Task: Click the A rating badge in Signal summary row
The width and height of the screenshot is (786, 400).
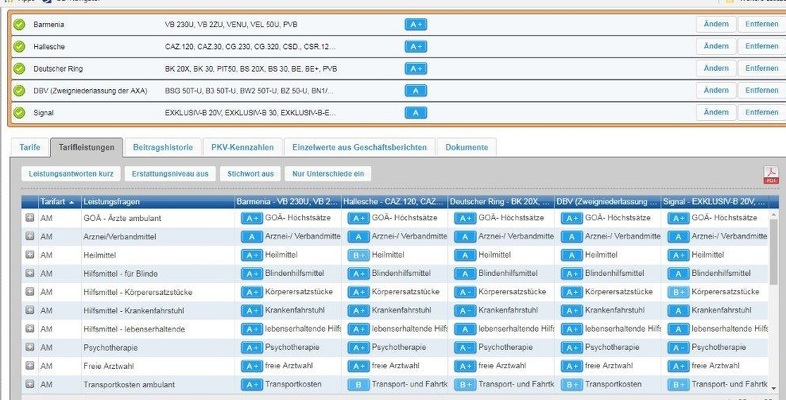Action: pyautogui.click(x=416, y=113)
